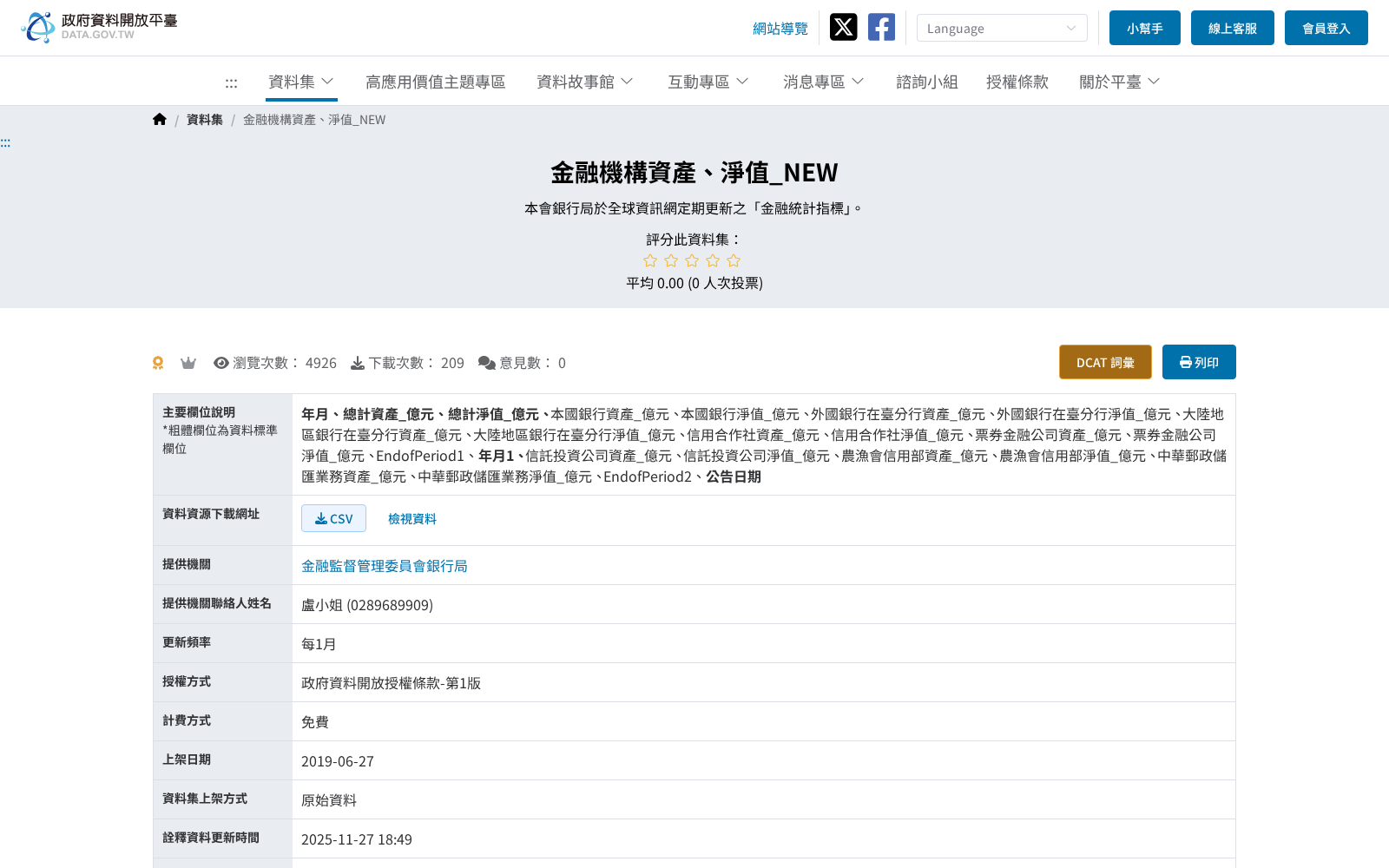Image resolution: width=1389 pixels, height=868 pixels.
Task: Click the crown badge icon
Action: pyautogui.click(x=188, y=363)
